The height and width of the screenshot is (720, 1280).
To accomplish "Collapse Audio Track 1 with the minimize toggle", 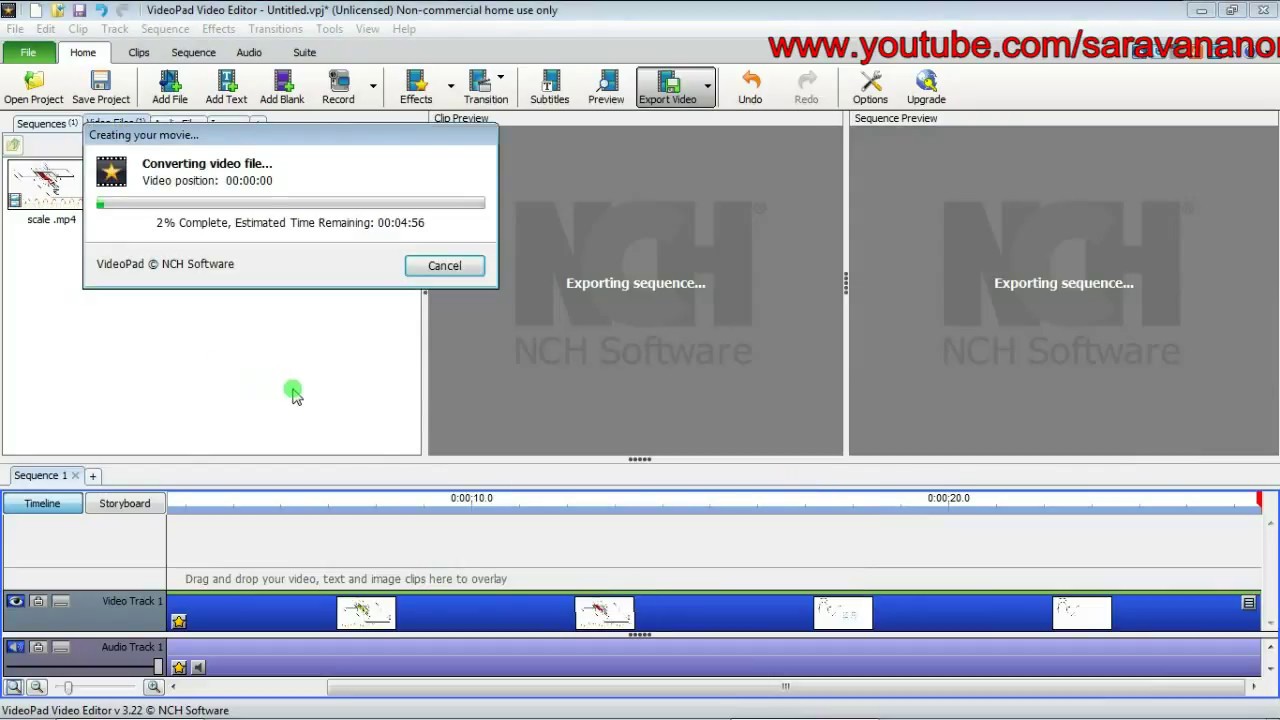I will 61,647.
